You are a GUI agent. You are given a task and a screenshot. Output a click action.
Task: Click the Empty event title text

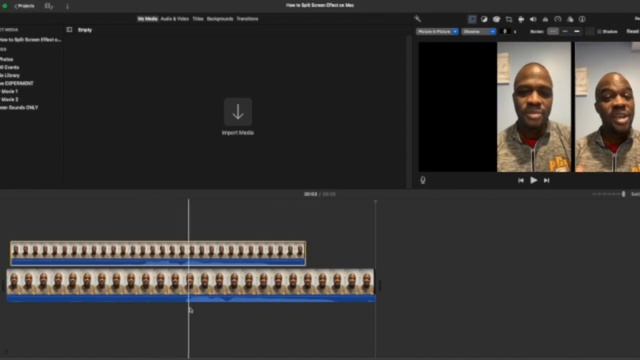[x=85, y=30]
